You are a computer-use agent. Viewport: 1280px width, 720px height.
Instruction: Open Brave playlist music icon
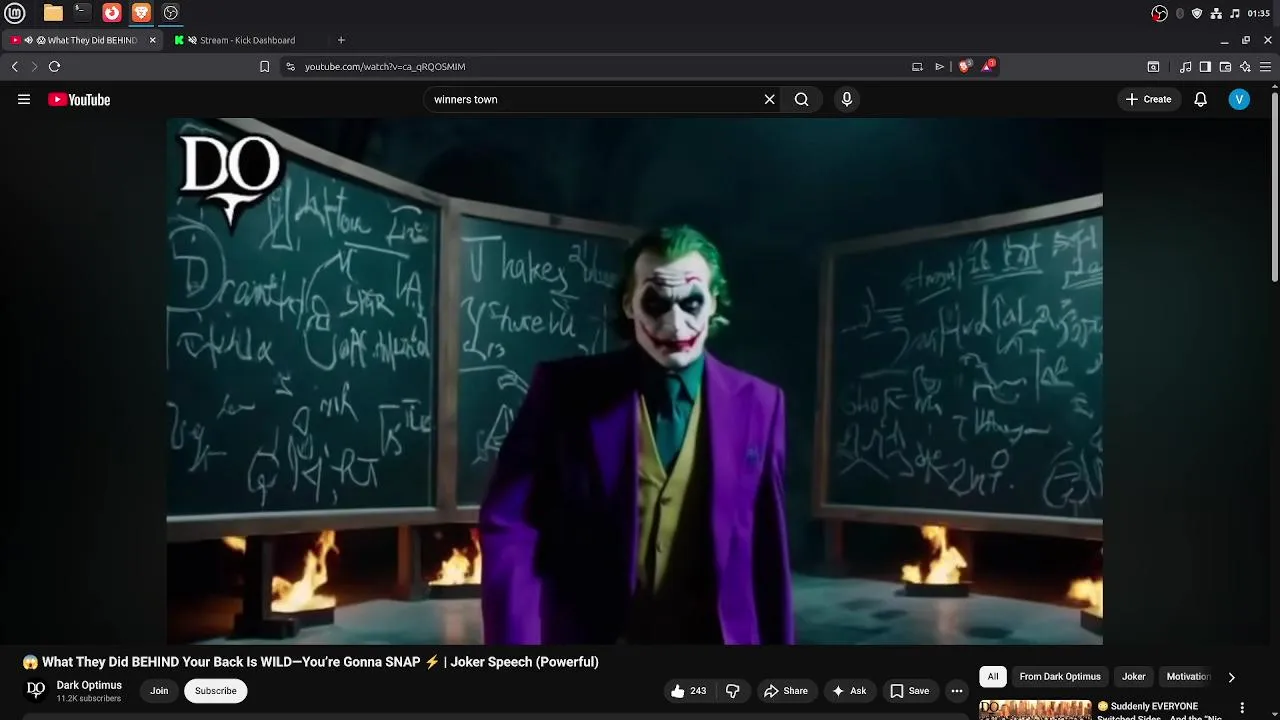1186,66
